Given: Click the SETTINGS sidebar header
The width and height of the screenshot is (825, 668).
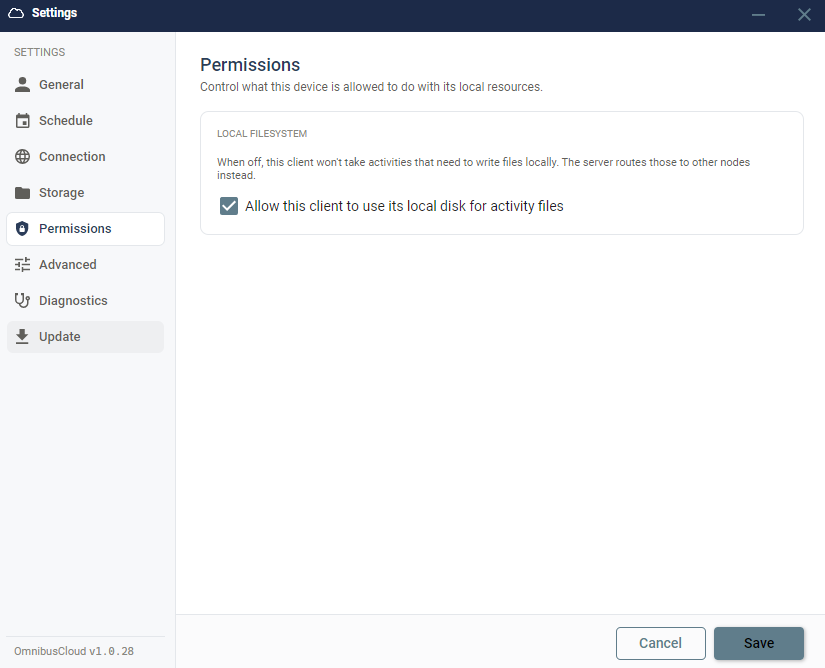Looking at the screenshot, I should [x=39, y=52].
